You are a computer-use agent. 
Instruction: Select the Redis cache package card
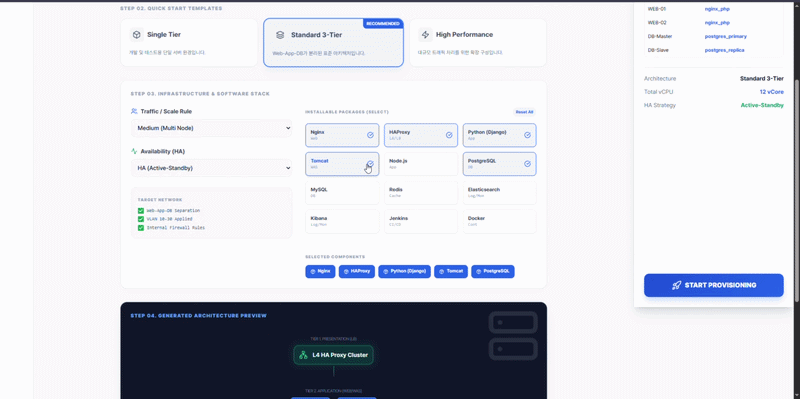tap(421, 192)
